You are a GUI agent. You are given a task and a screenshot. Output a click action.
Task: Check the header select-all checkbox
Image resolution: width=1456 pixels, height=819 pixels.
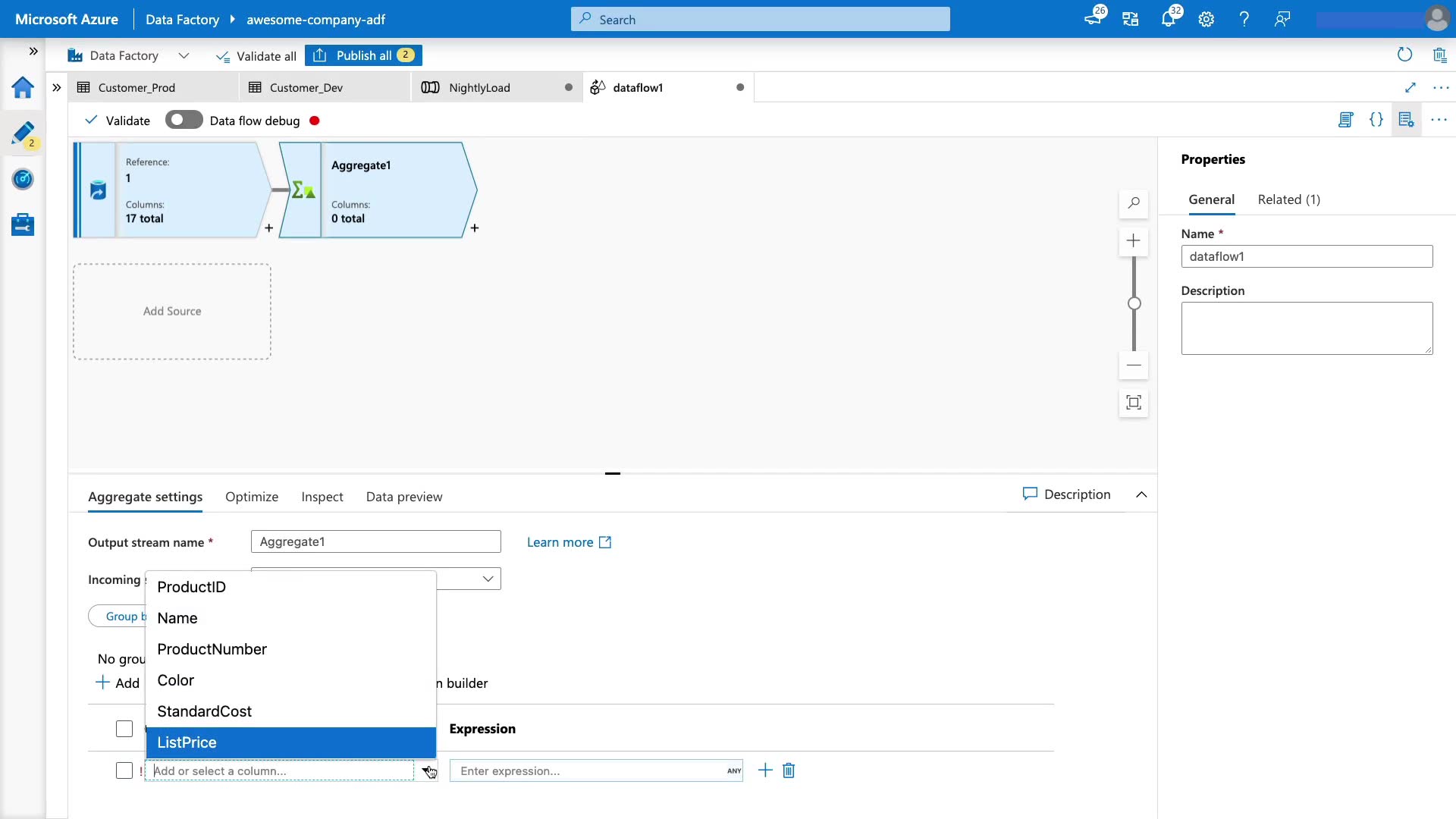point(124,729)
